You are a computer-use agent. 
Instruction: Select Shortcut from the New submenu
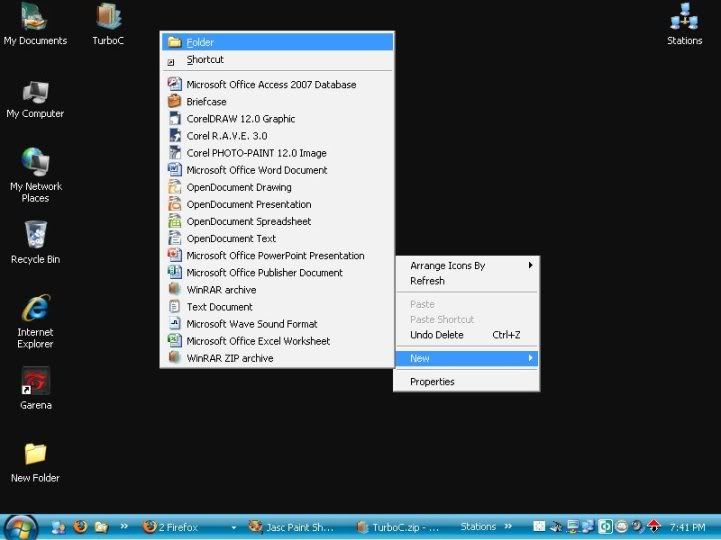click(277, 60)
